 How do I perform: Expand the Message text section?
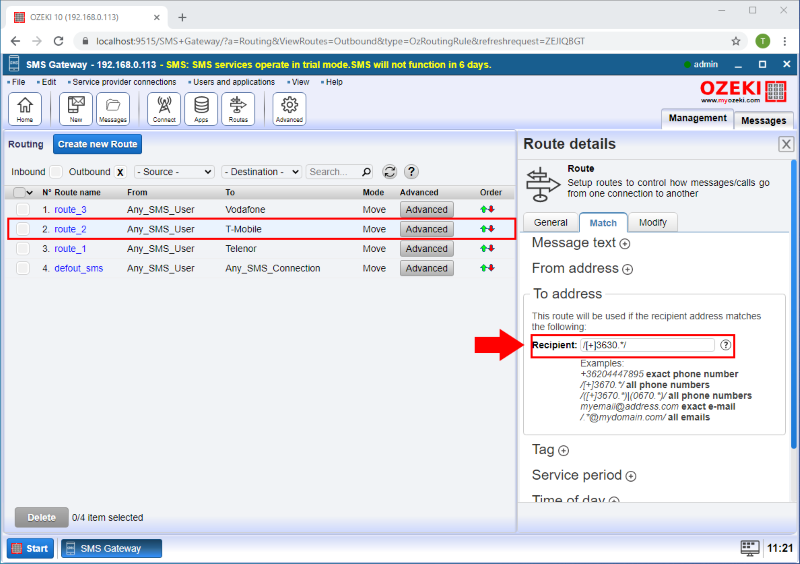click(624, 244)
